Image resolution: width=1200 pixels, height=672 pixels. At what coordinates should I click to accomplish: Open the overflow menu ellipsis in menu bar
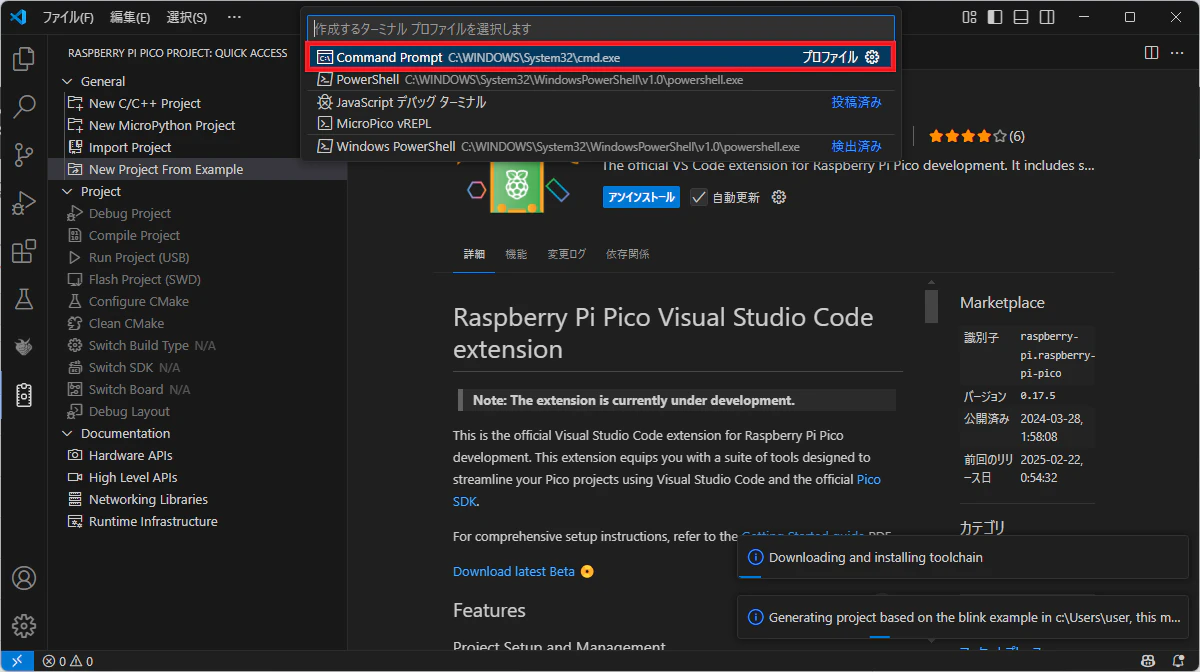tap(234, 17)
